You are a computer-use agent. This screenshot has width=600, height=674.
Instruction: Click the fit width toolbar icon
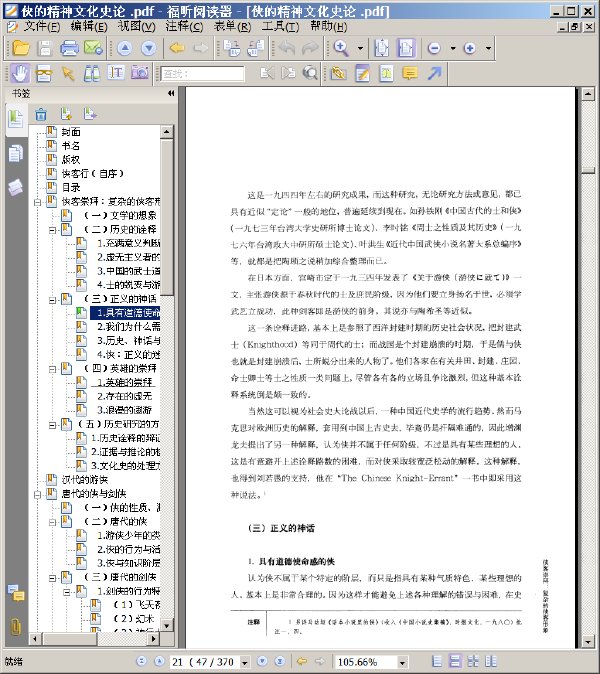[406, 48]
